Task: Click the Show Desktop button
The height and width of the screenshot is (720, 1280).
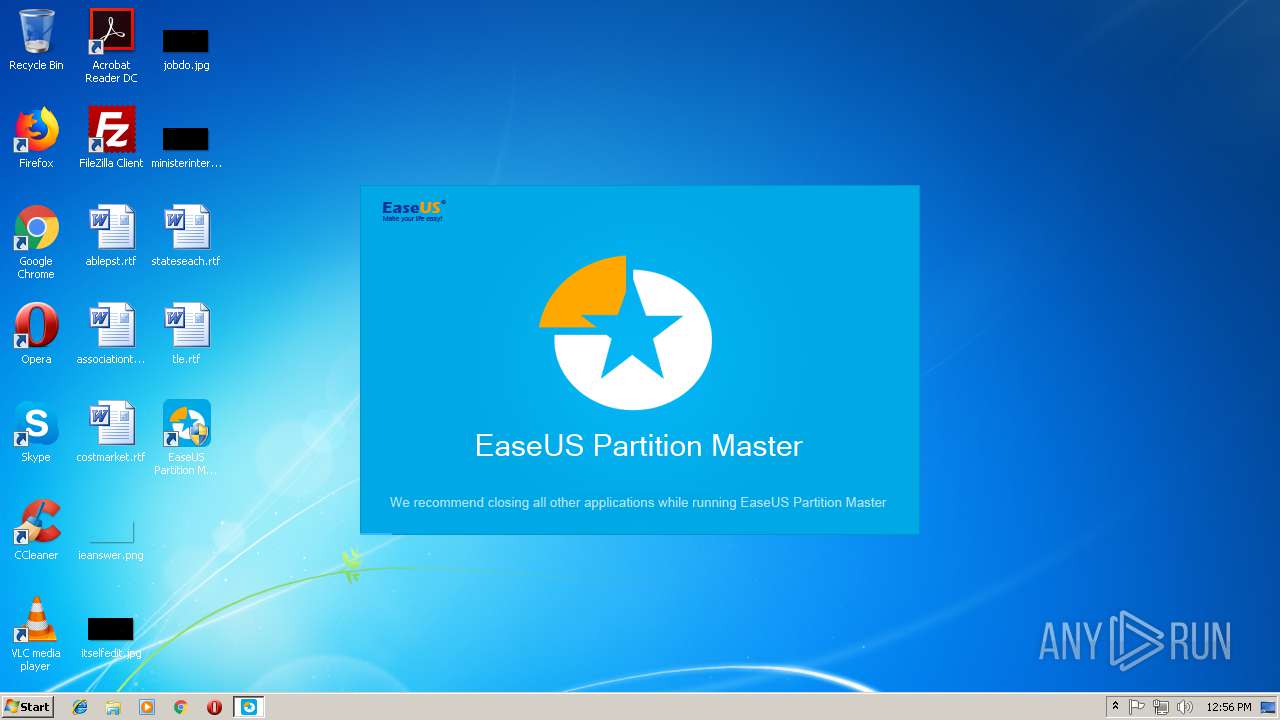Action: click(x=1269, y=707)
